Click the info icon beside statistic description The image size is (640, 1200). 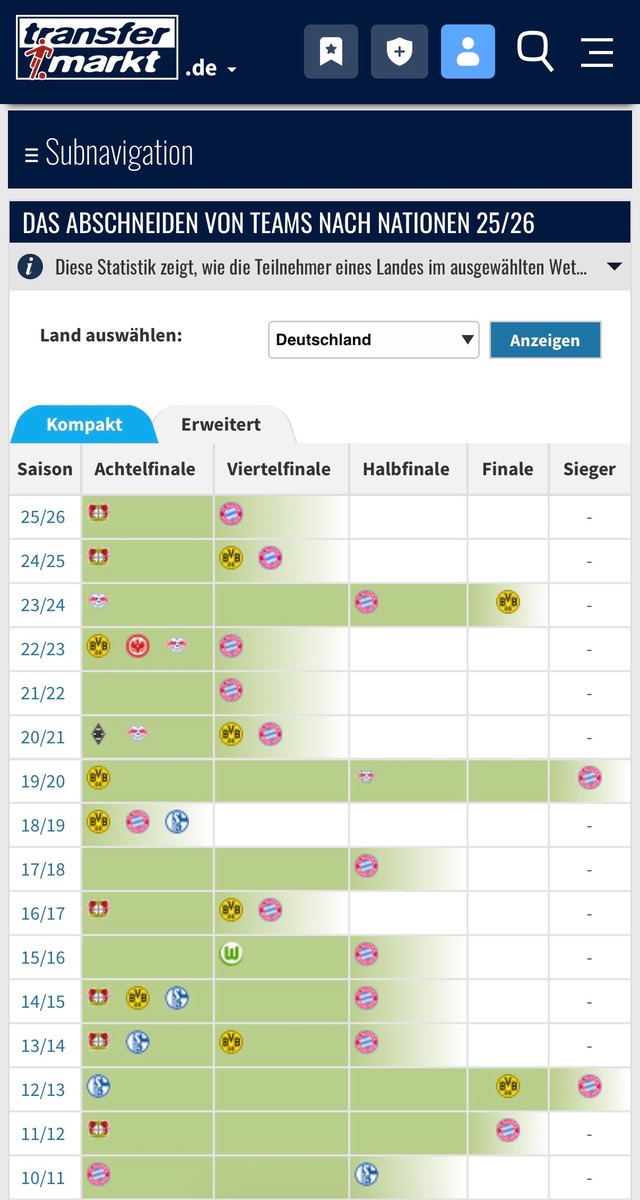(x=31, y=267)
